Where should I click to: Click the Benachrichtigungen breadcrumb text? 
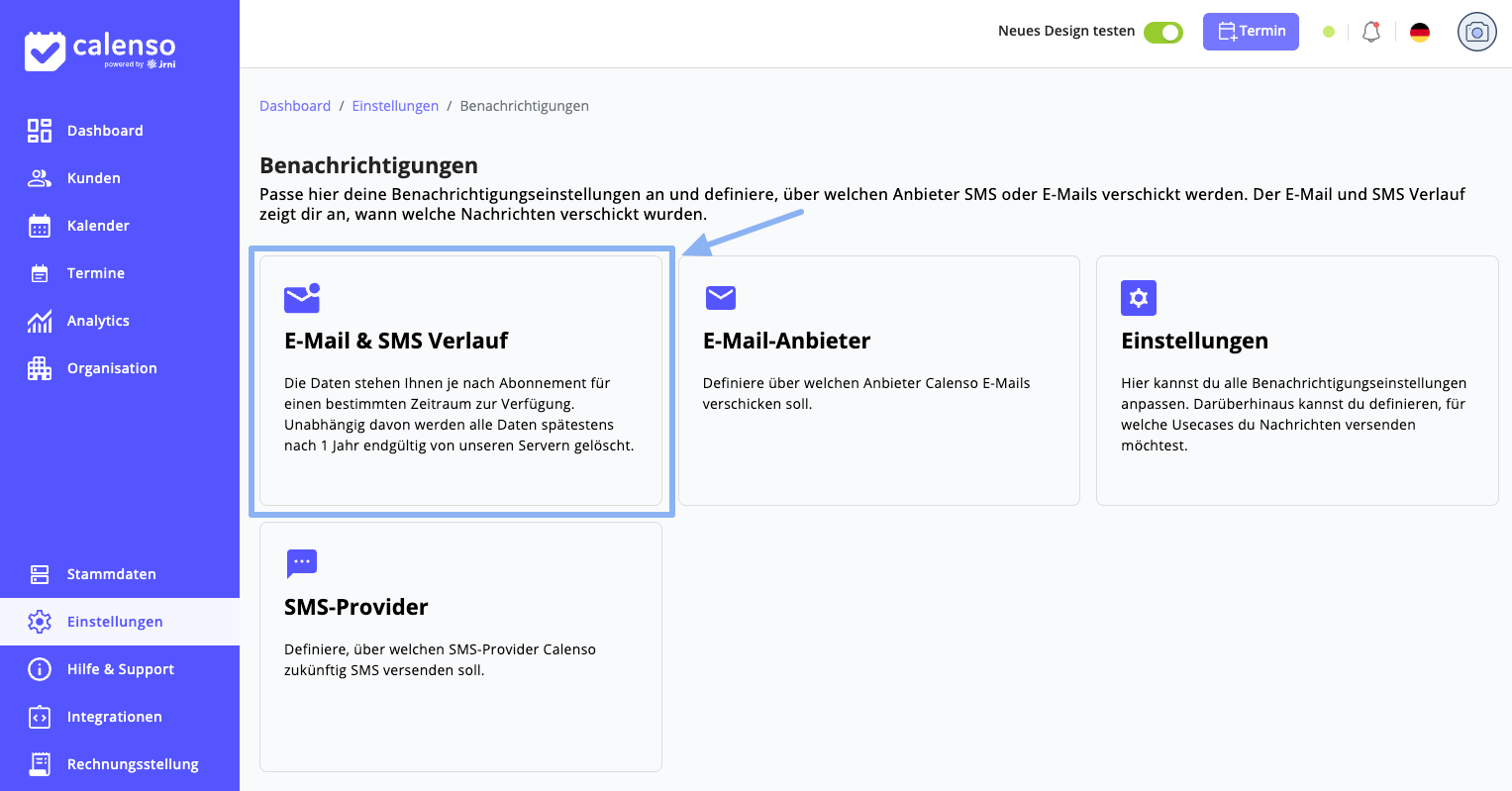tap(525, 106)
